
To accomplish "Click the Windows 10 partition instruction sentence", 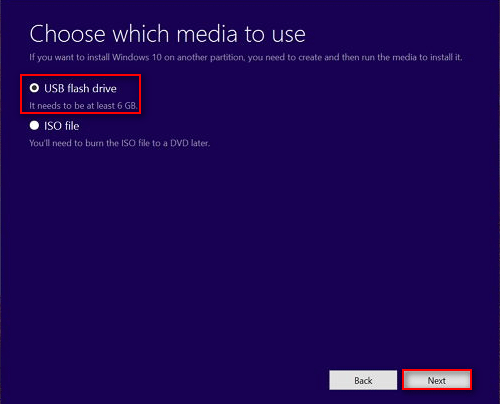I will tap(246, 57).
